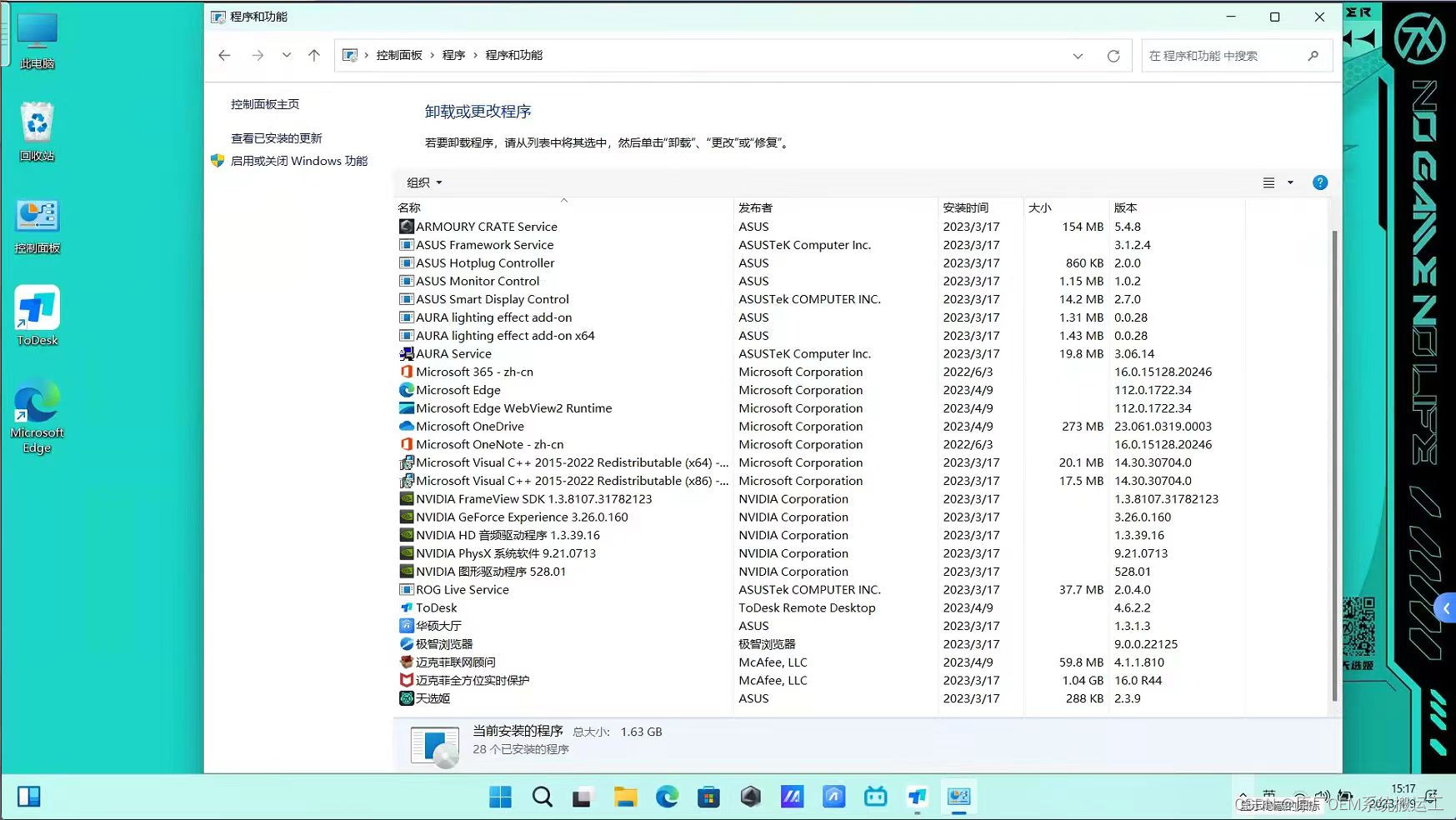Click the change view icon
1456x820 pixels.
coord(1268,182)
